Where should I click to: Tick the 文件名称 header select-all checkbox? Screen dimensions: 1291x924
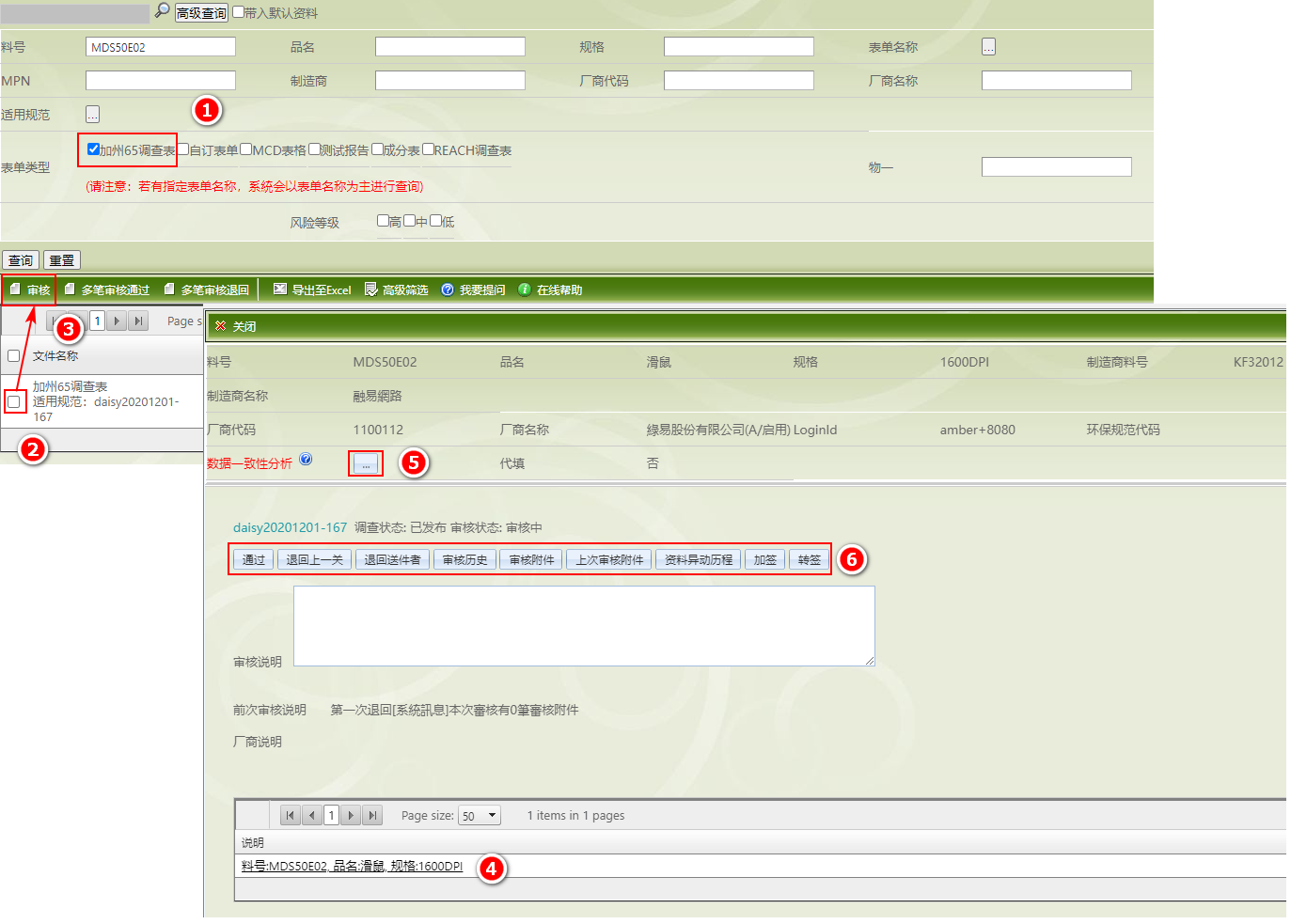13,355
